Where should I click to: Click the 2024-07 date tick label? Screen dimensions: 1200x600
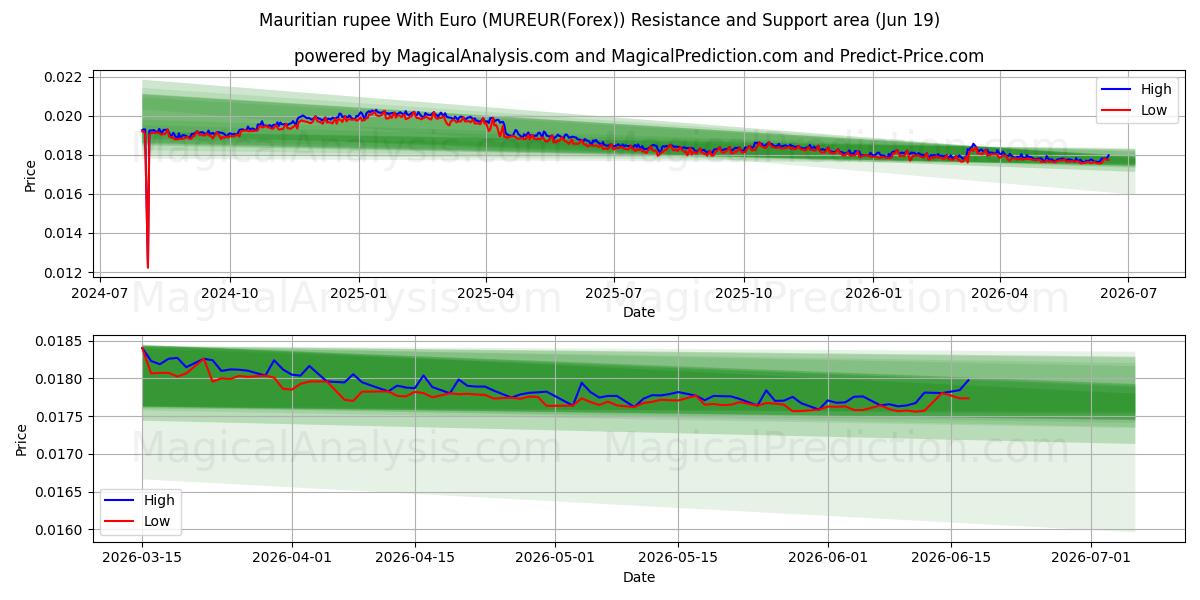coord(101,293)
